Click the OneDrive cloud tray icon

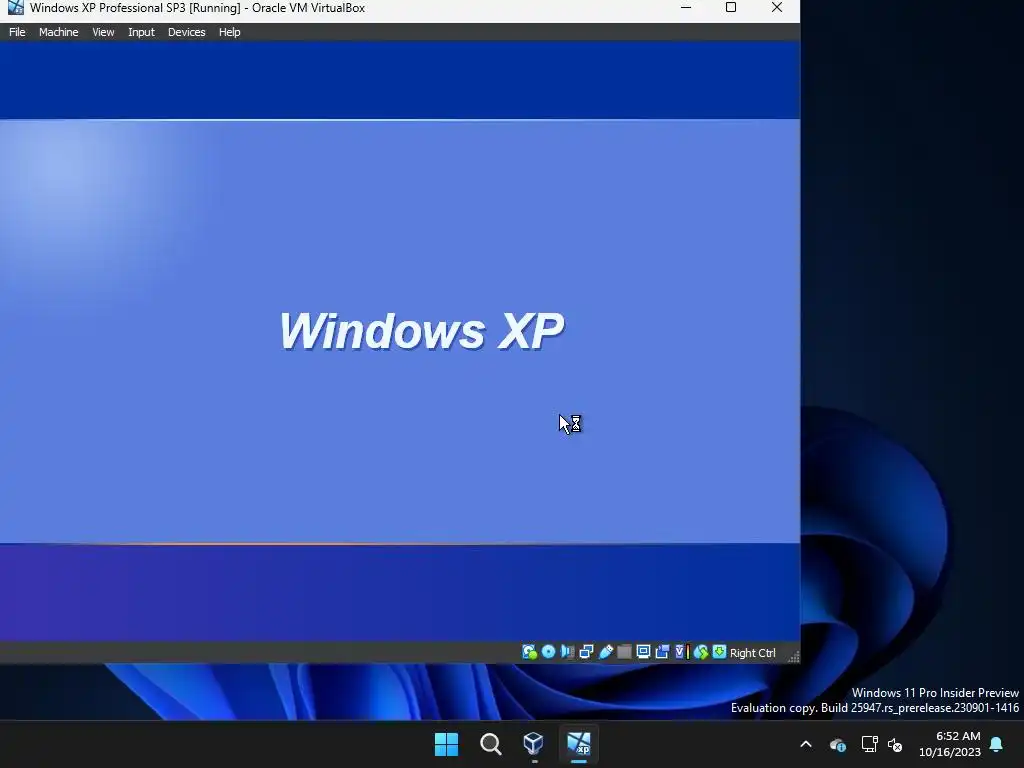click(837, 744)
